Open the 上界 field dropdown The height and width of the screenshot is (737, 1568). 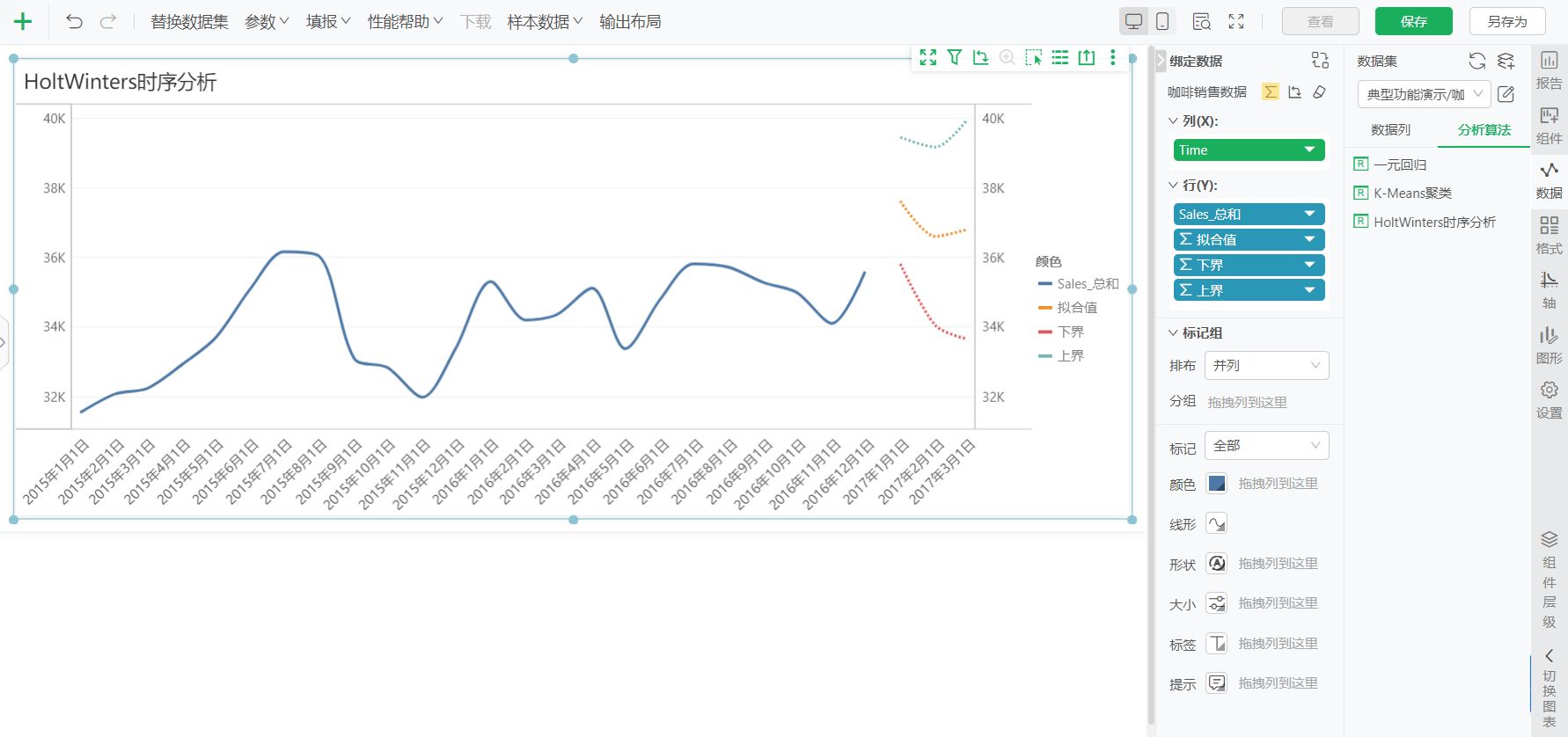pyautogui.click(x=1309, y=290)
